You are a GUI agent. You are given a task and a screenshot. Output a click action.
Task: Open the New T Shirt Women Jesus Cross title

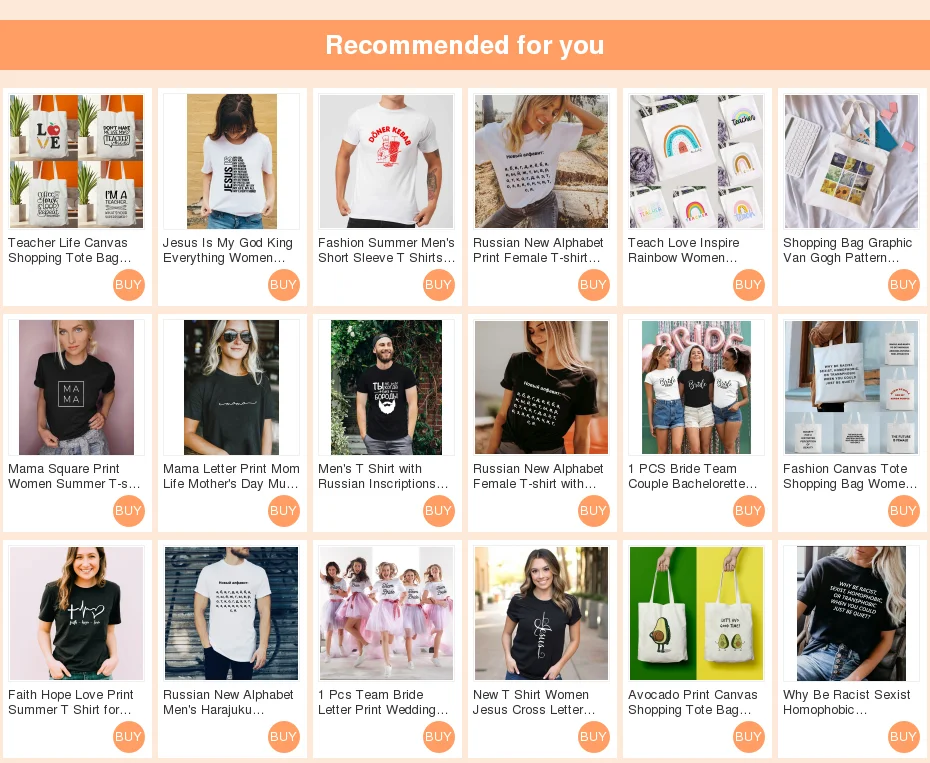click(x=533, y=702)
